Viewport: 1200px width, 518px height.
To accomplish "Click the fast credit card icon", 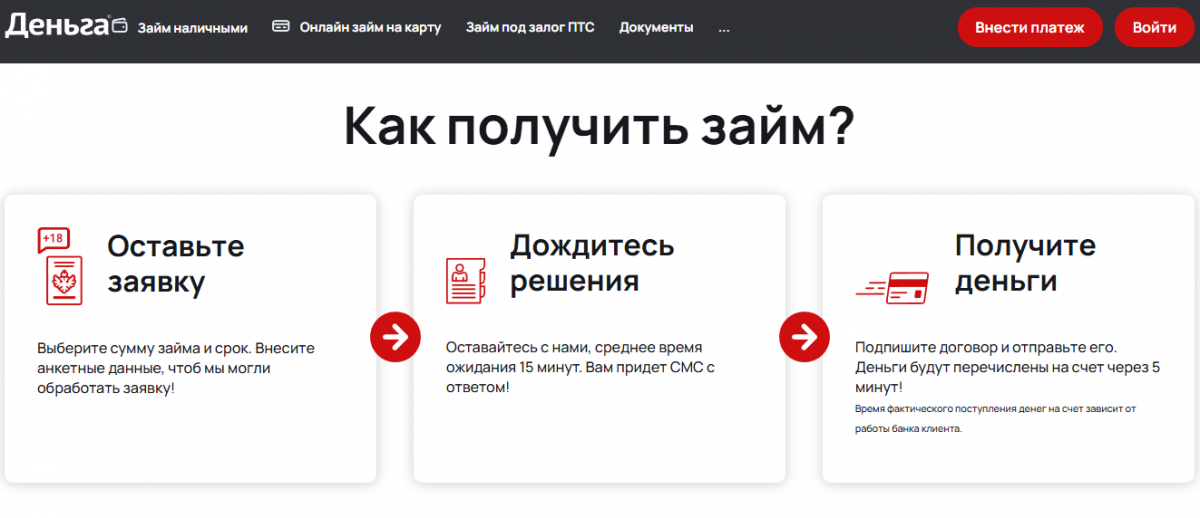I will pos(892,286).
